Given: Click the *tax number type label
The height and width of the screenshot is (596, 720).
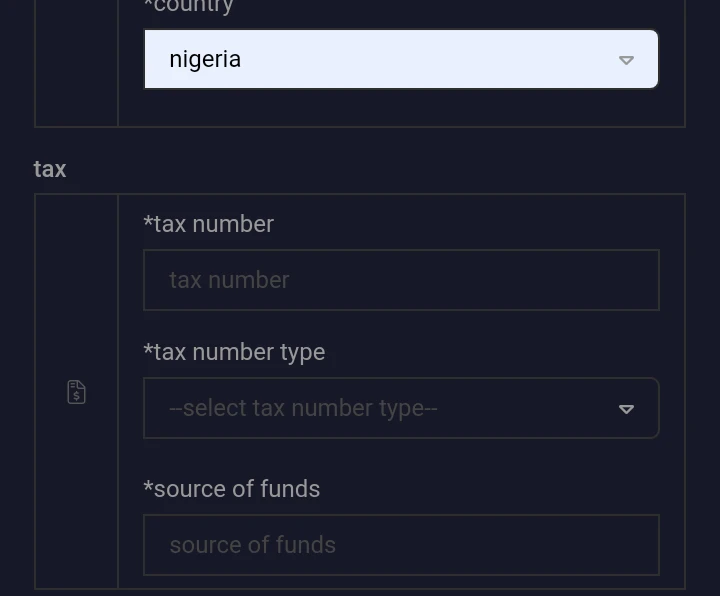Looking at the screenshot, I should 234,353.
